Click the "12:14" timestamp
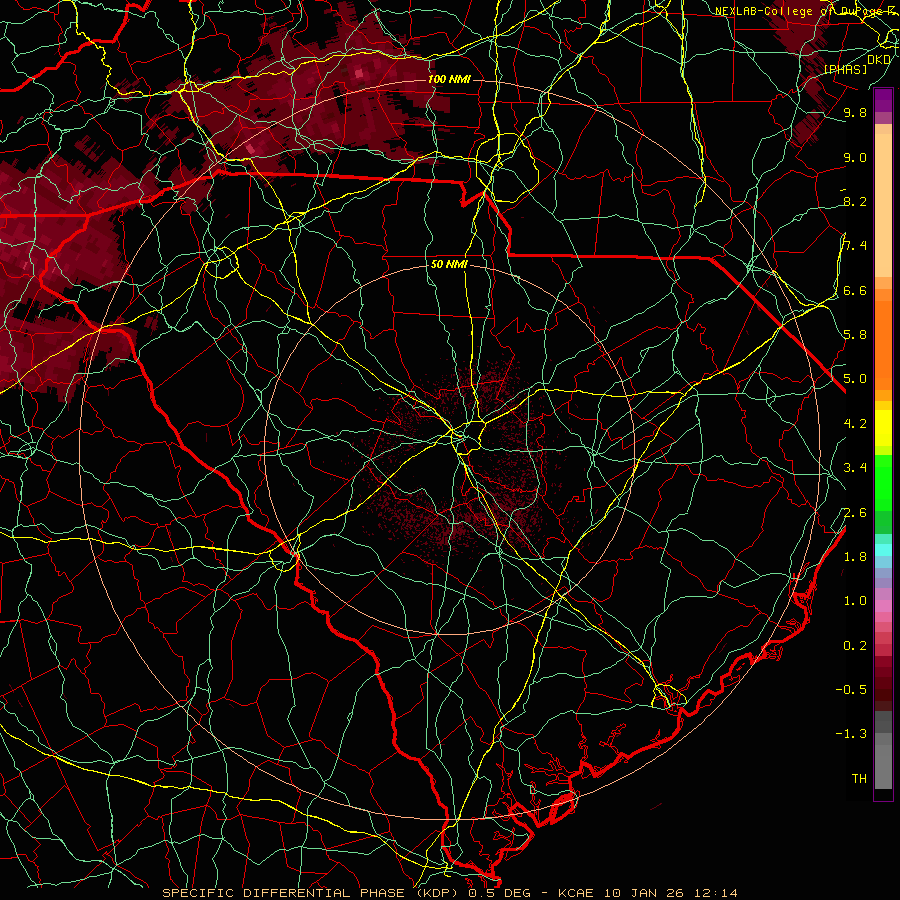This screenshot has height=900, width=900. click(714, 893)
